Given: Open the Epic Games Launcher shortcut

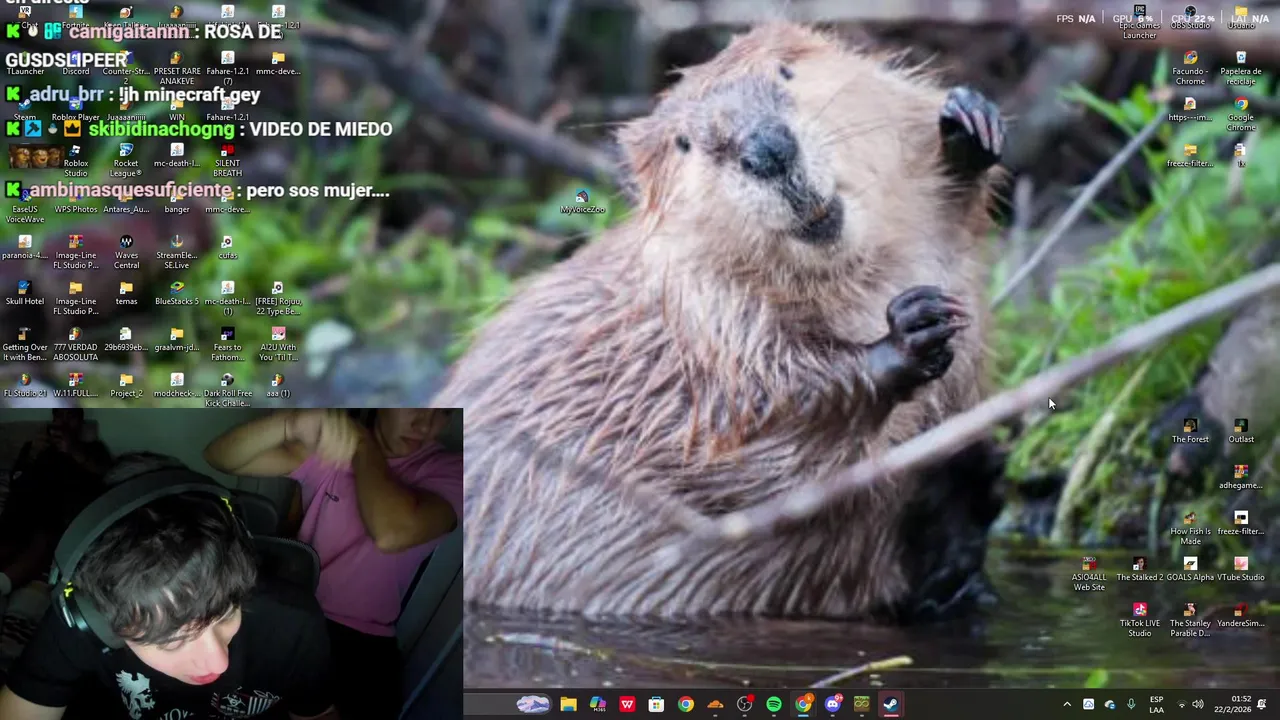Looking at the screenshot, I should coord(1139,24).
